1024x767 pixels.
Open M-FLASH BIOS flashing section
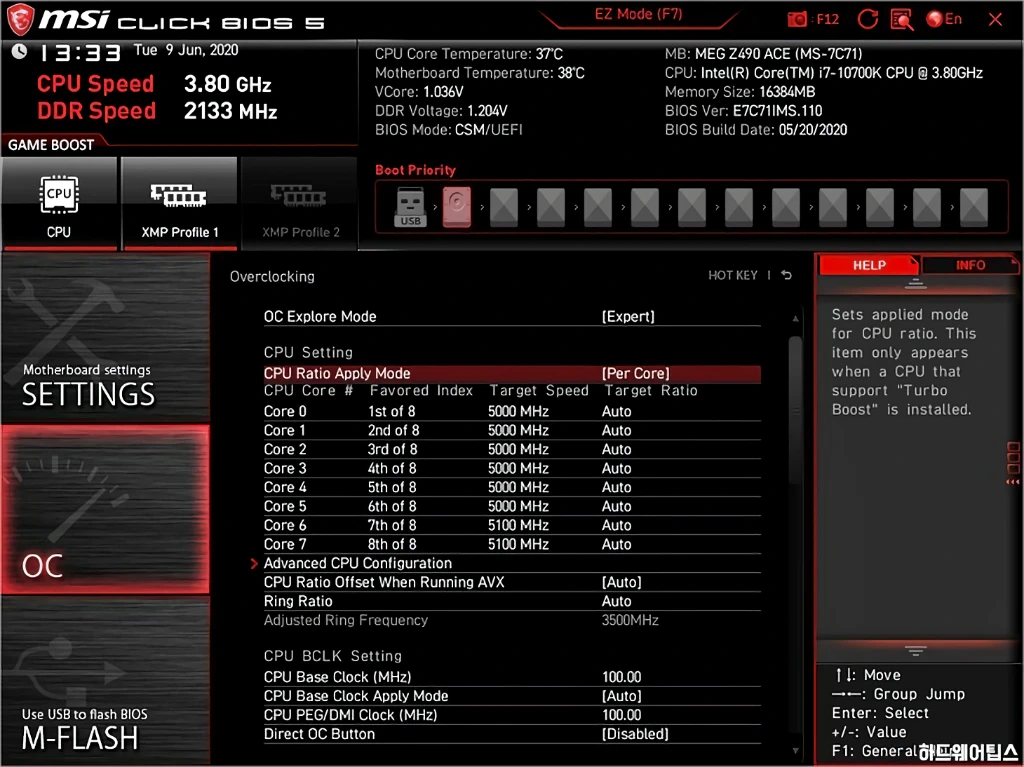point(105,681)
